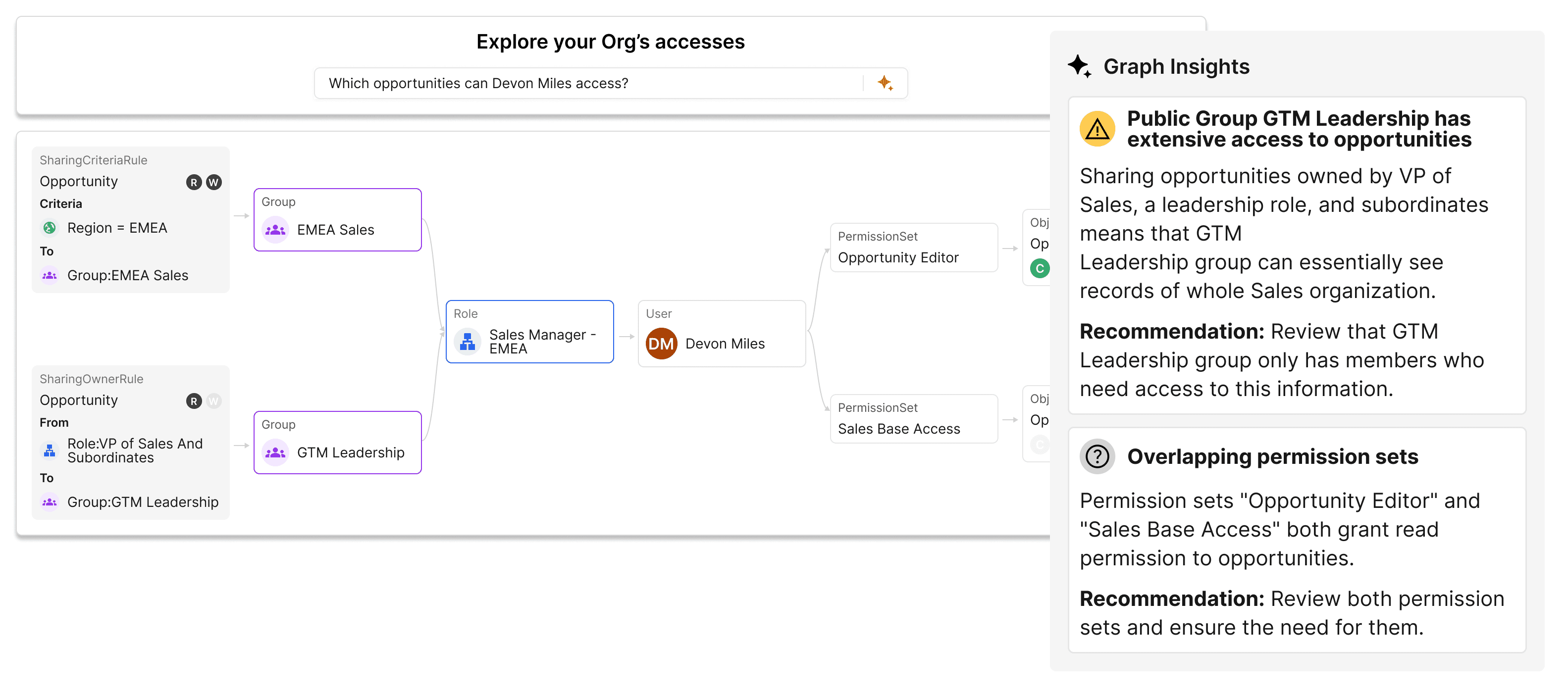Select the Sales Base Access permission set node
The width and height of the screenshot is (1568, 697).
coord(913,419)
